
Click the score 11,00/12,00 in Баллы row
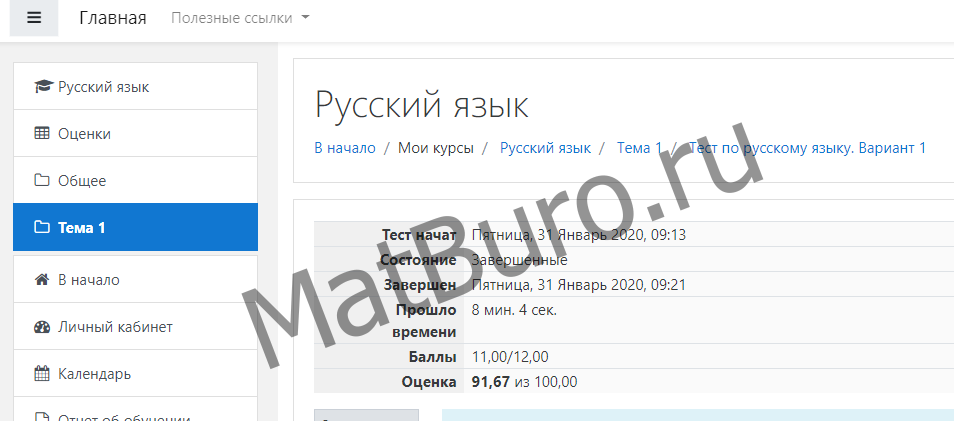(x=510, y=357)
